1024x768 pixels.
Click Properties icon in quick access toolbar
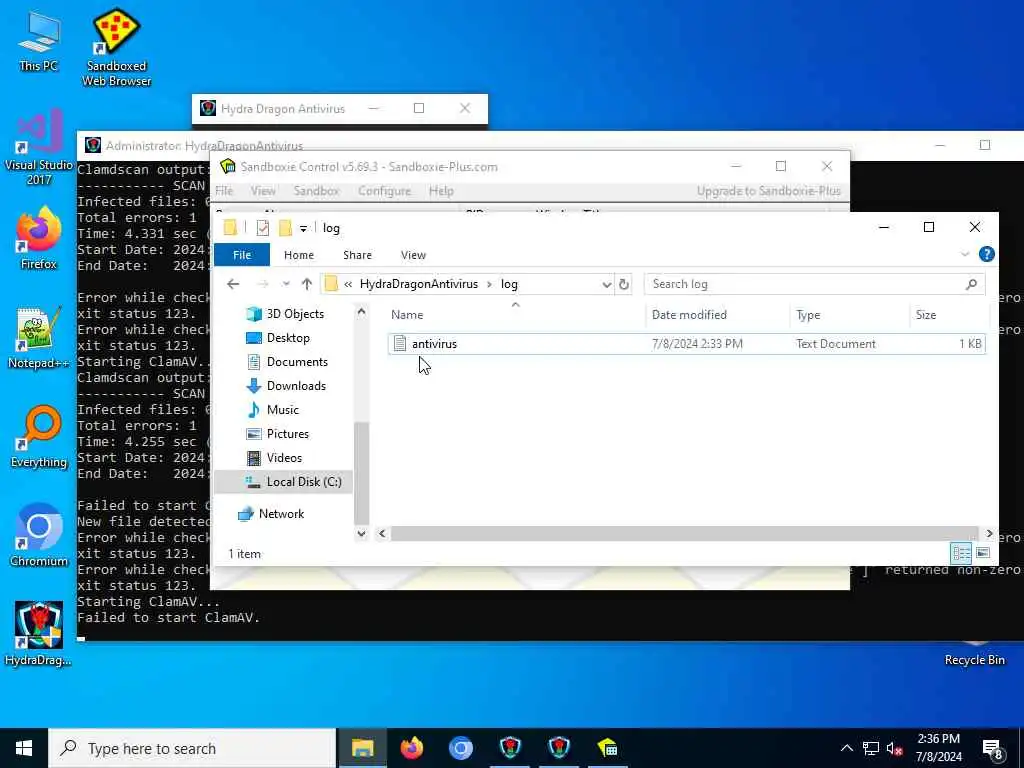pos(263,228)
